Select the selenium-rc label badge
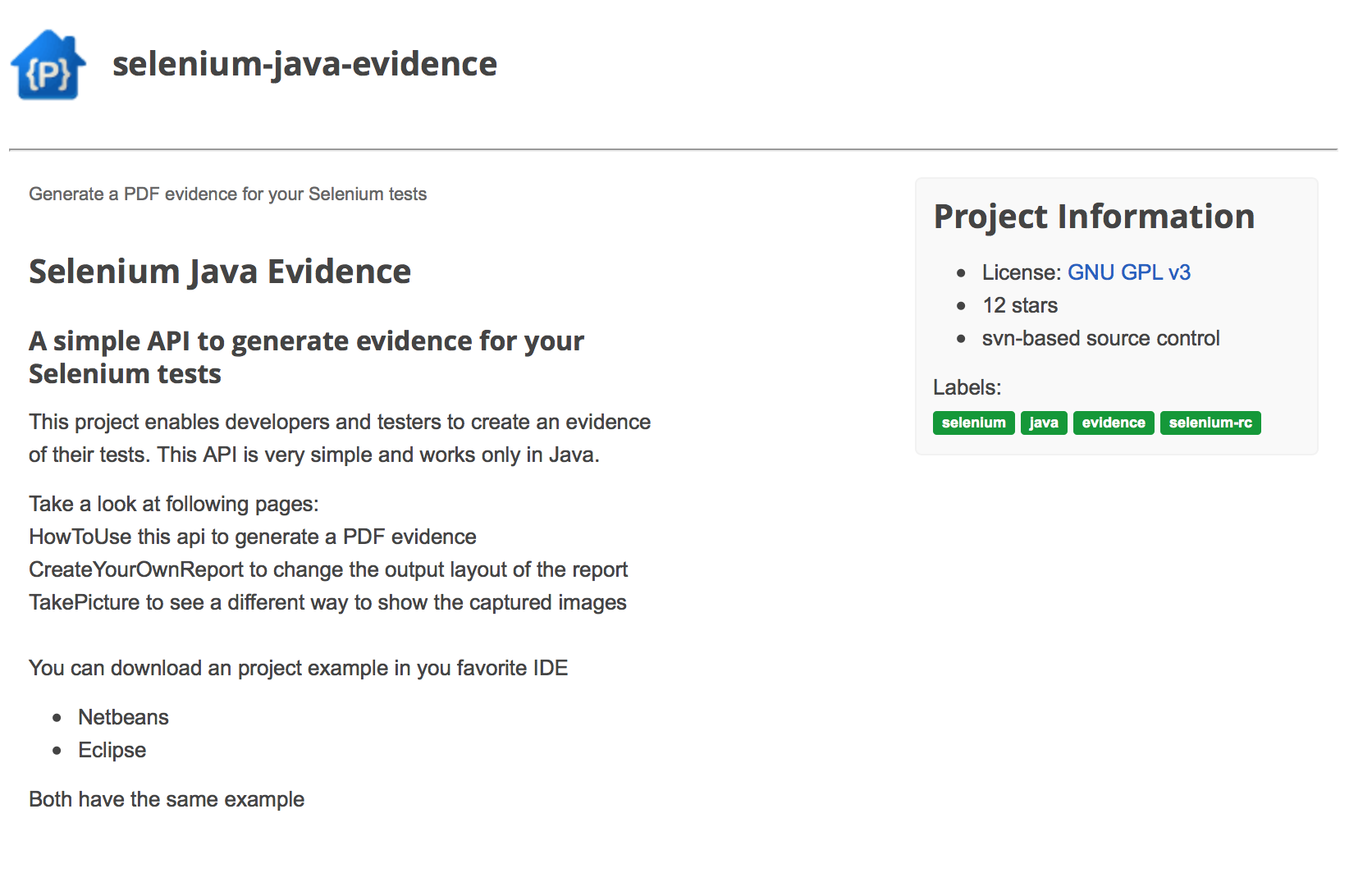 pos(1210,423)
